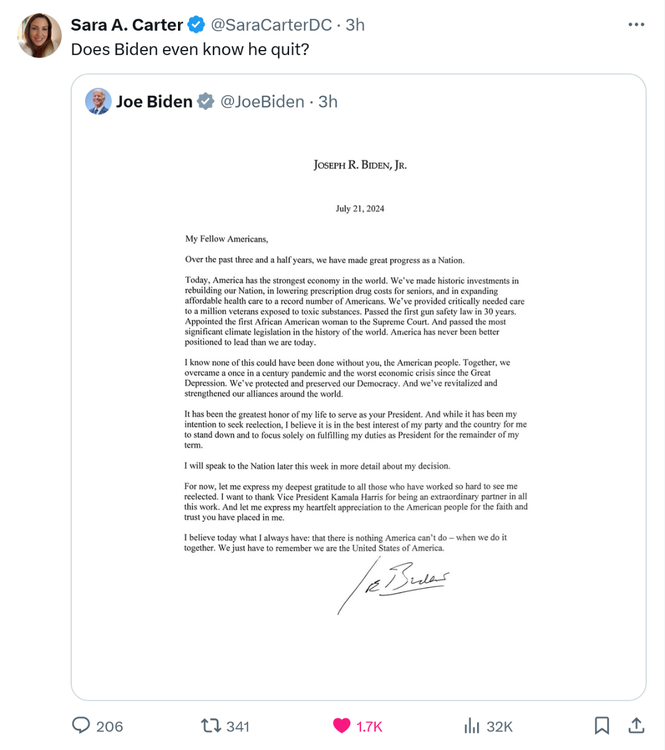Viewport: 665px width, 750px height.
Task: Click the Sara A. Carter display name
Action: 128,24
